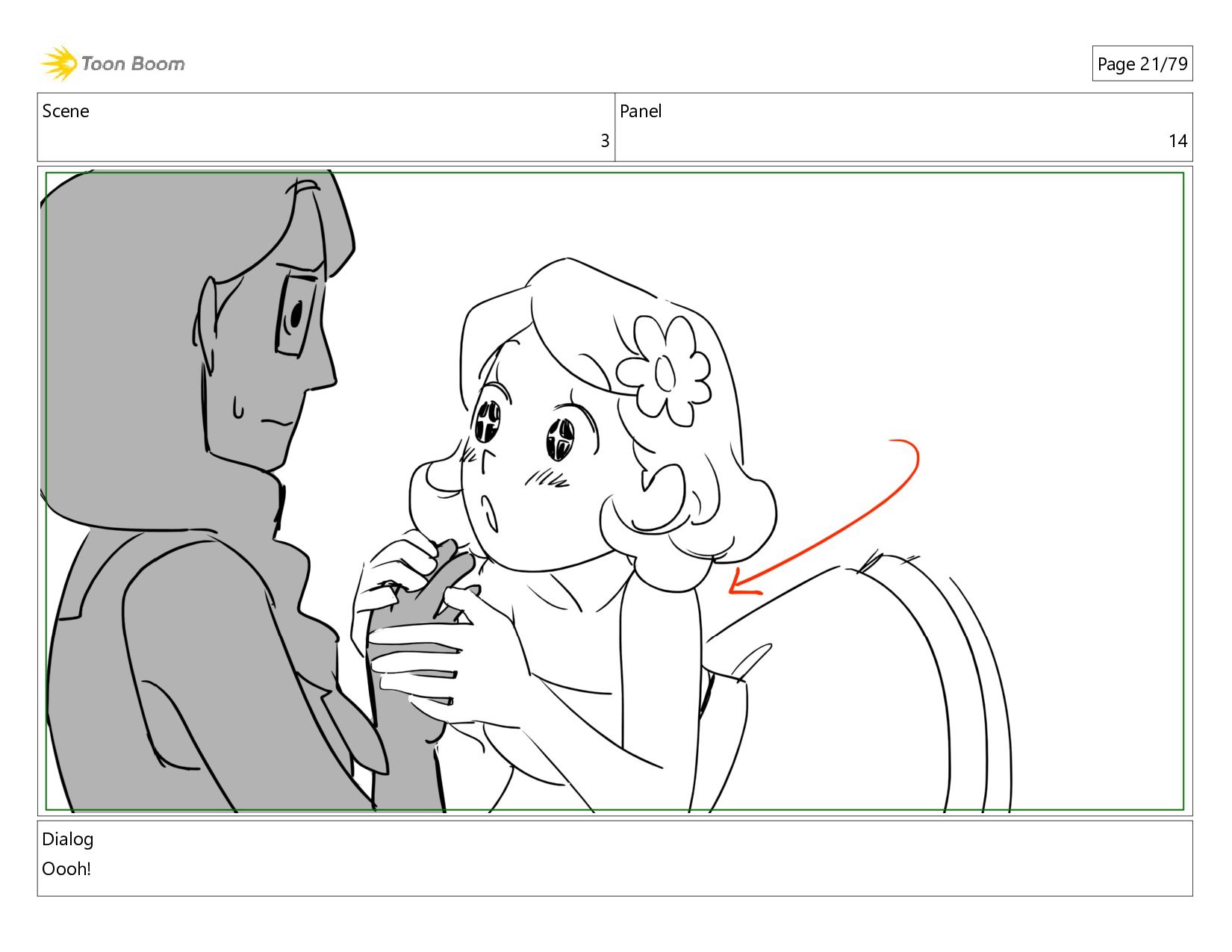1232x952 pixels.
Task: Click the storyboard panel drawing
Action: pyautogui.click(x=615, y=491)
